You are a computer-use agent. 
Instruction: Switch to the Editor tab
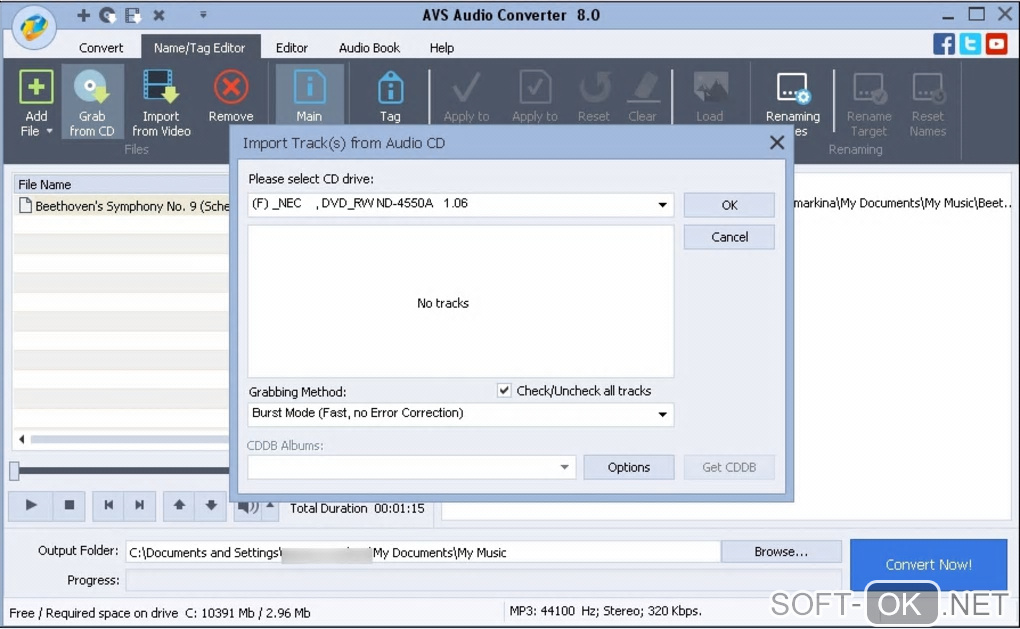pyautogui.click(x=291, y=47)
